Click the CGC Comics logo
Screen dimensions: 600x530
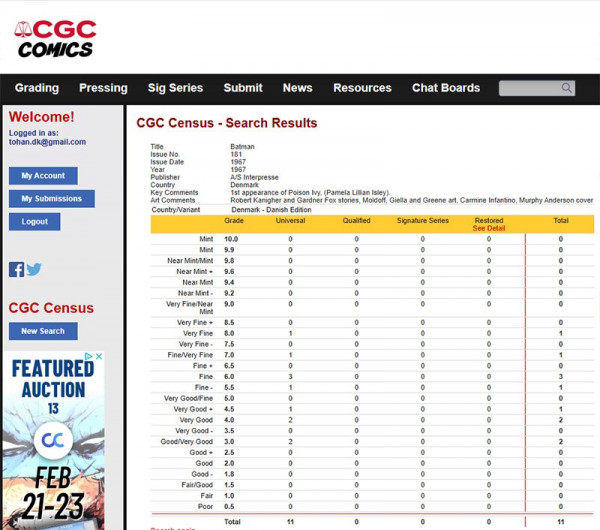(x=55, y=39)
